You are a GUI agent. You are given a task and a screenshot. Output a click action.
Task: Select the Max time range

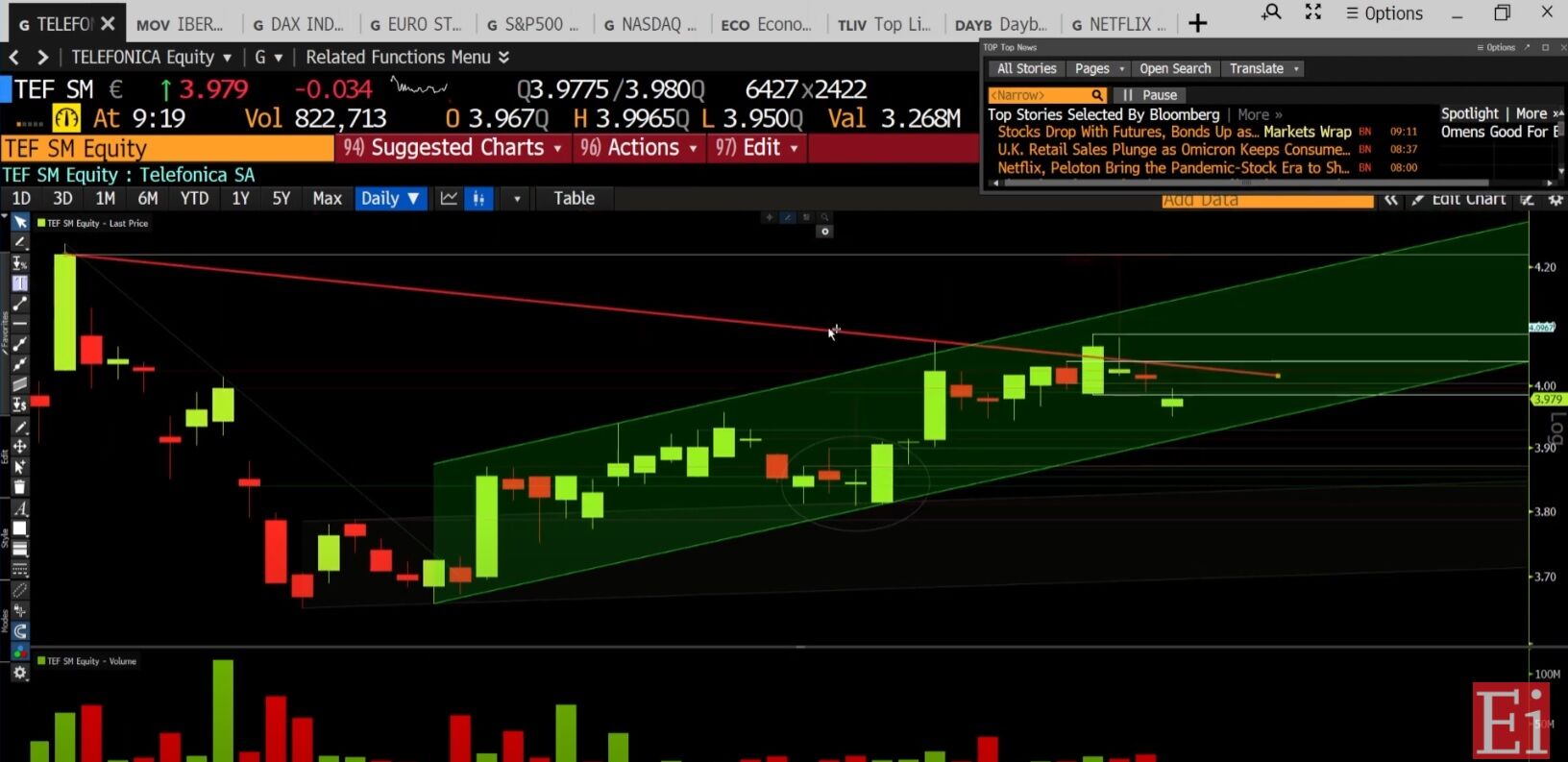click(x=328, y=198)
